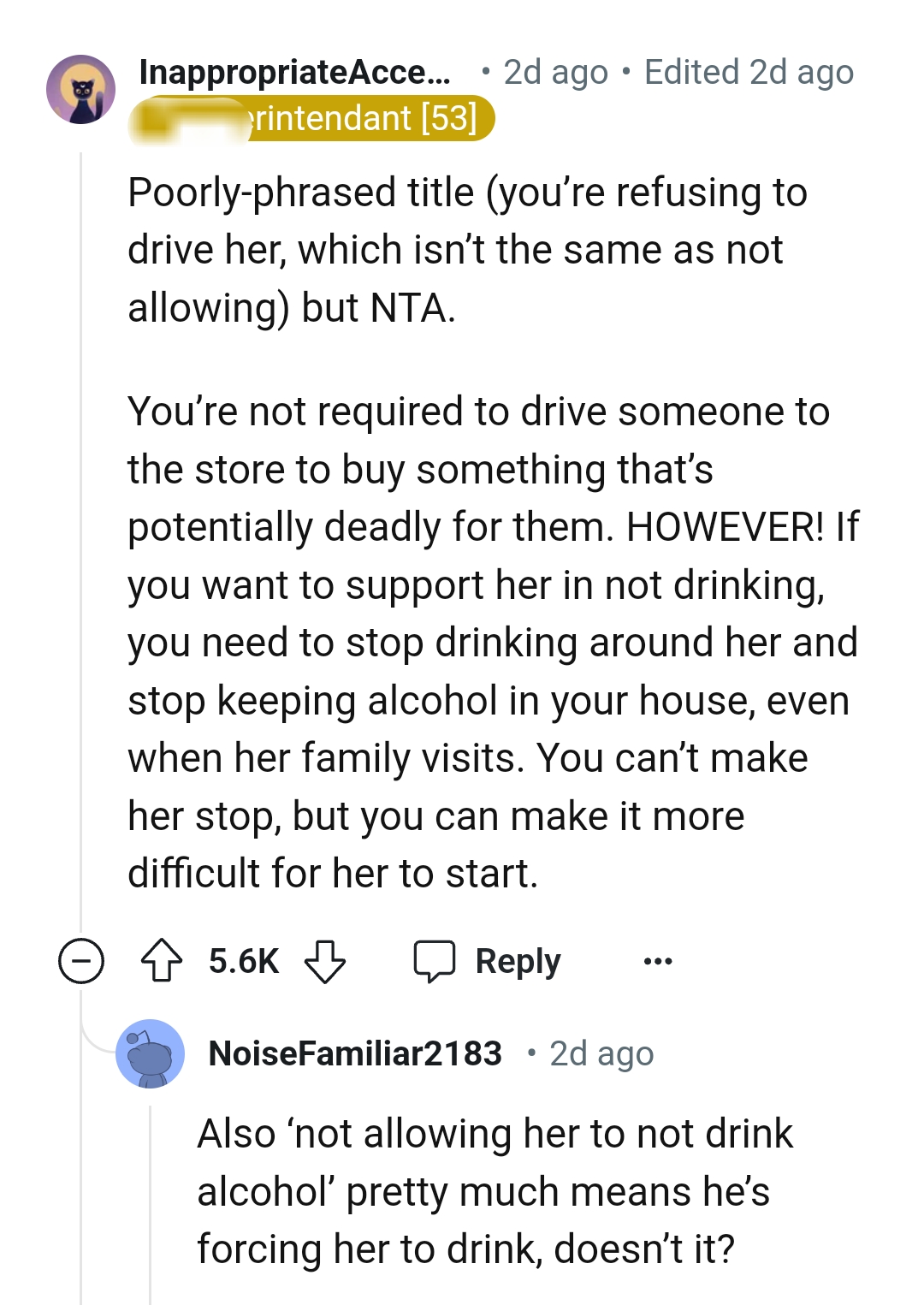Toggle an upvote on the 5.6K comment
This screenshot has height=1305, width=924.
click(x=163, y=960)
